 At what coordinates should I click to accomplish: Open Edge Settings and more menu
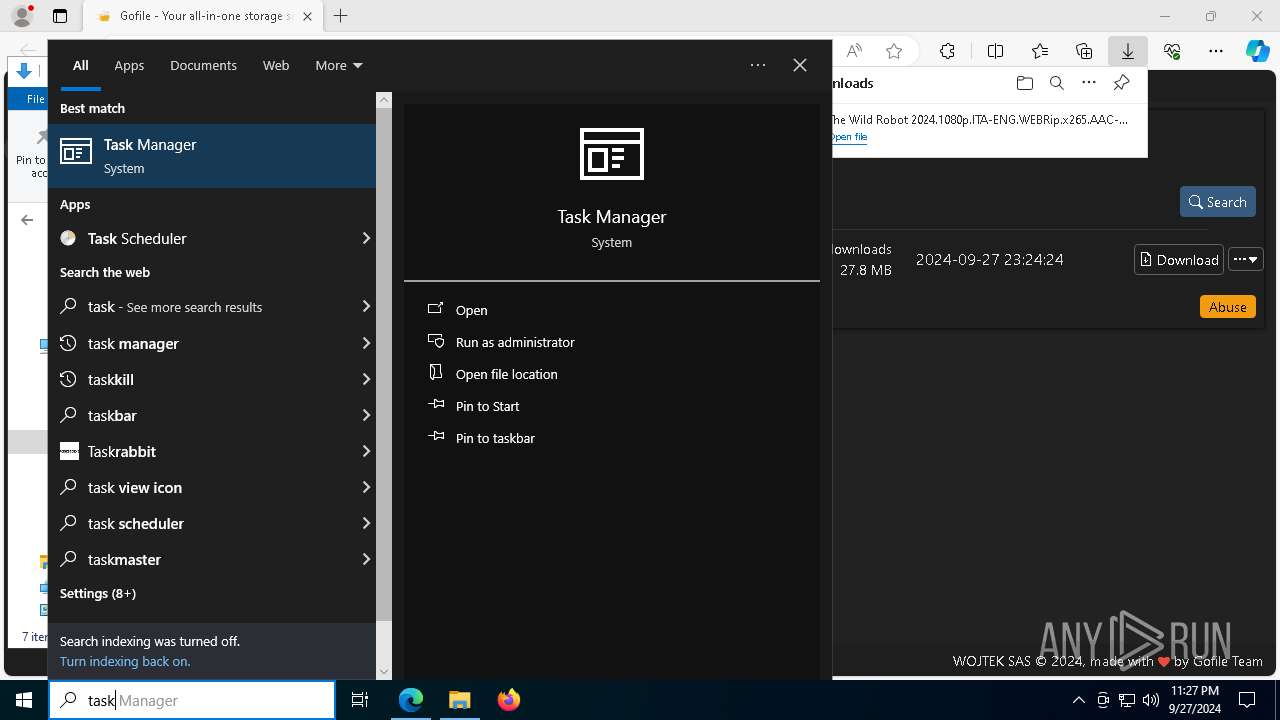tap(1216, 51)
